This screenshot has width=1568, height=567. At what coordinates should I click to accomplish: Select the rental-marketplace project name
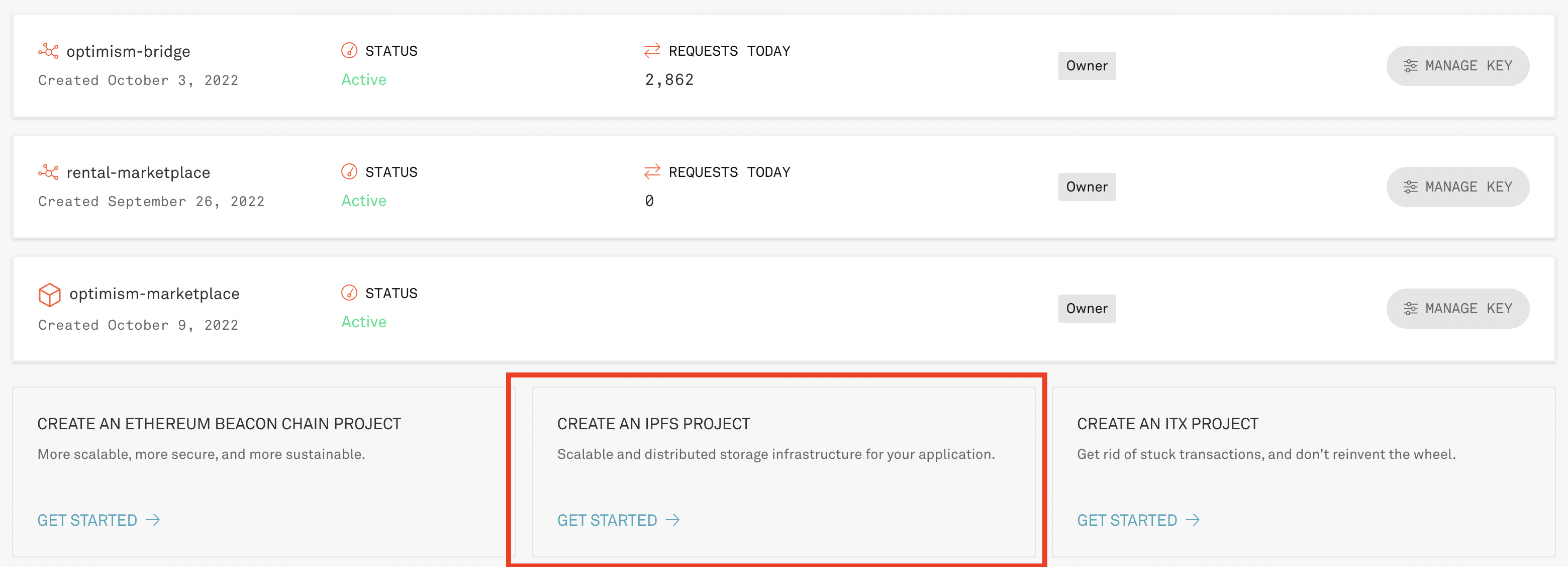[138, 172]
